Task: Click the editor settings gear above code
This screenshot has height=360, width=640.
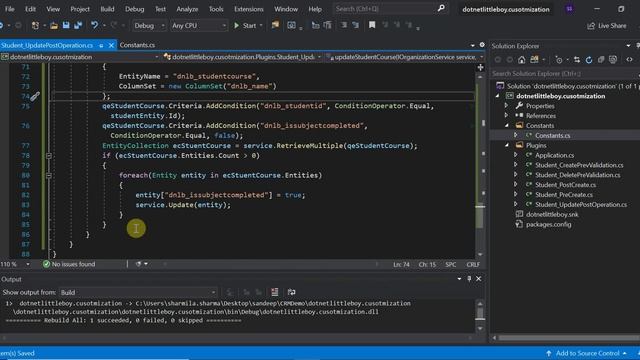Action: coord(482,45)
